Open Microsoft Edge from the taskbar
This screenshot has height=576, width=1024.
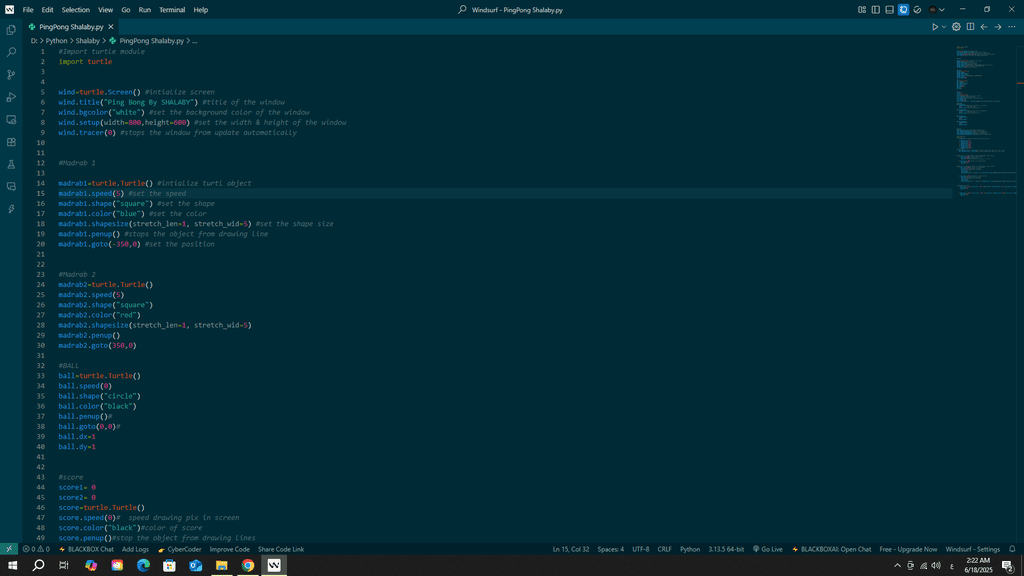point(143,566)
